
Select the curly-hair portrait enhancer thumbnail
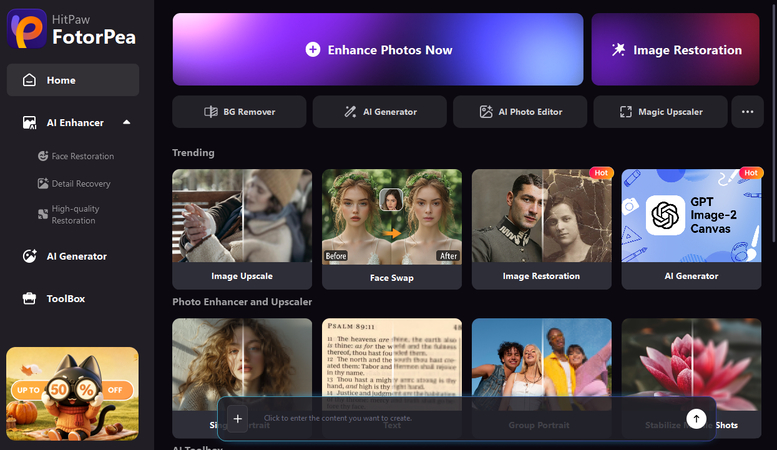tap(242, 364)
